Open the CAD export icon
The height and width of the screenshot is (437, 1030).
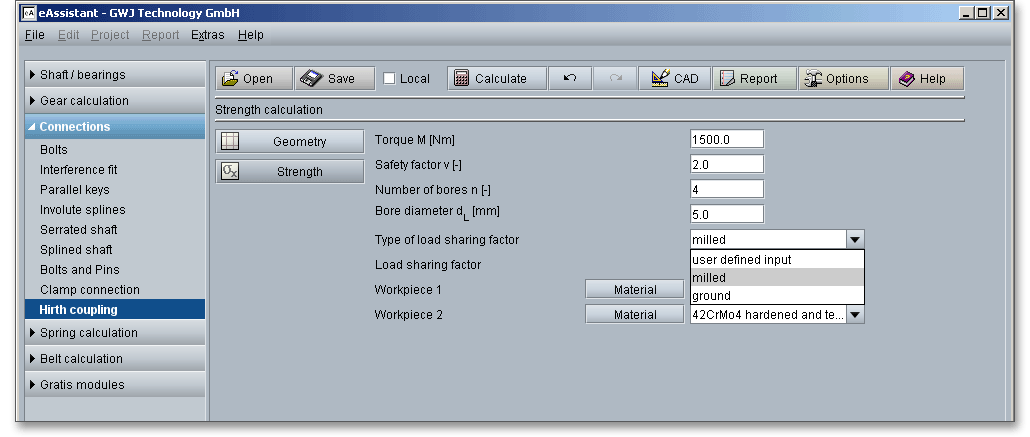point(660,79)
